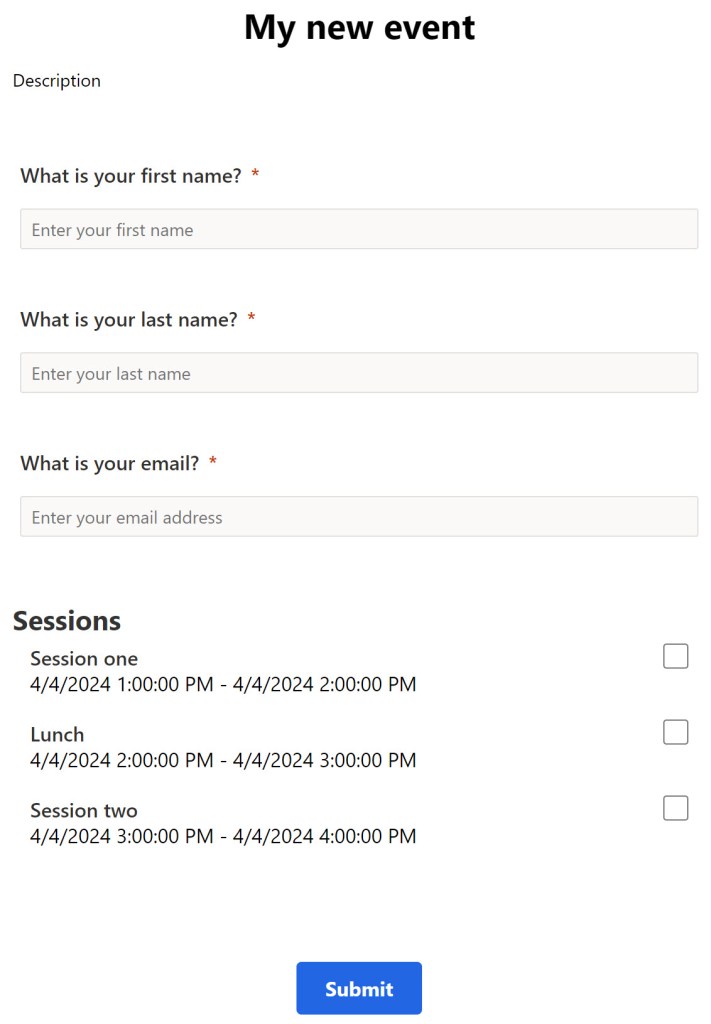Click the Session two 3:00 PM time range

[223, 837]
